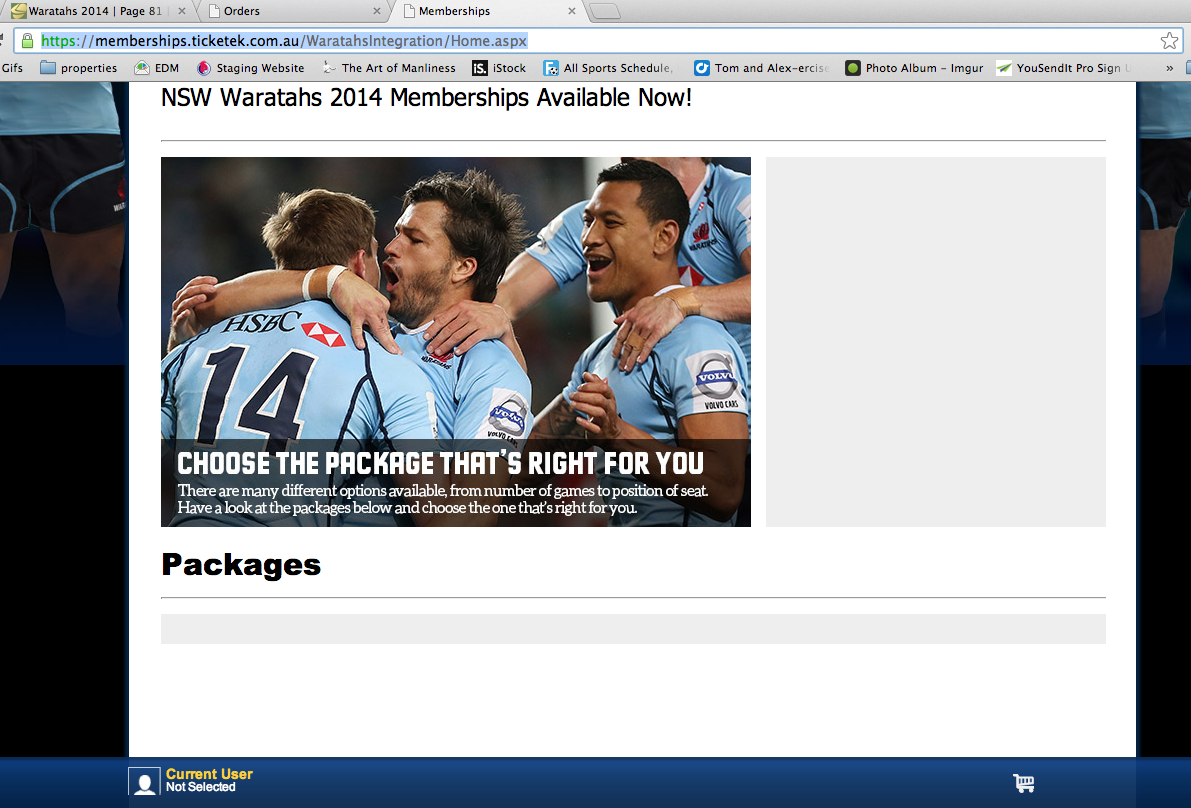This screenshot has height=808, width=1191.
Task: Open the properties bookmarks folder
Action: click(79, 68)
